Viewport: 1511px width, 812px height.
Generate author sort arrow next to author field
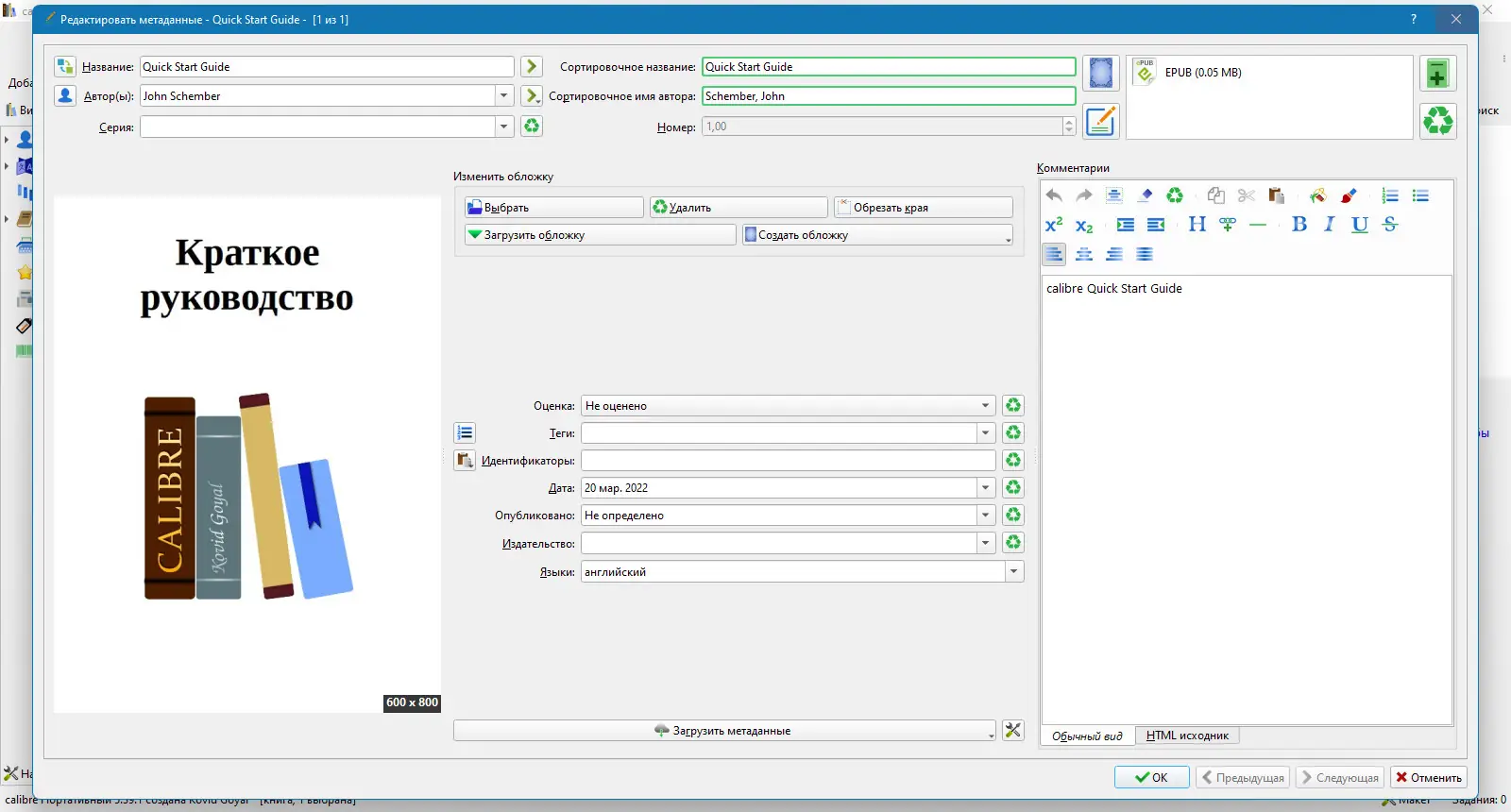pyautogui.click(x=532, y=95)
